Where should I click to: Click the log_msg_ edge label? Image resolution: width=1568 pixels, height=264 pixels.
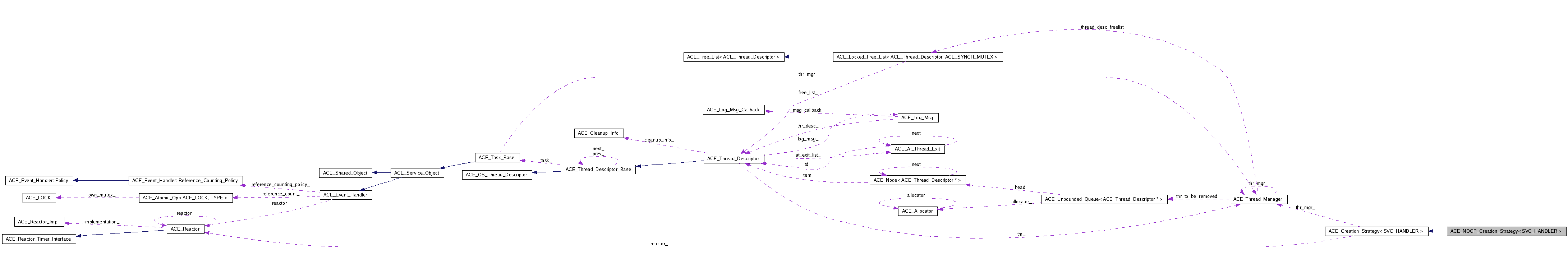(807, 139)
